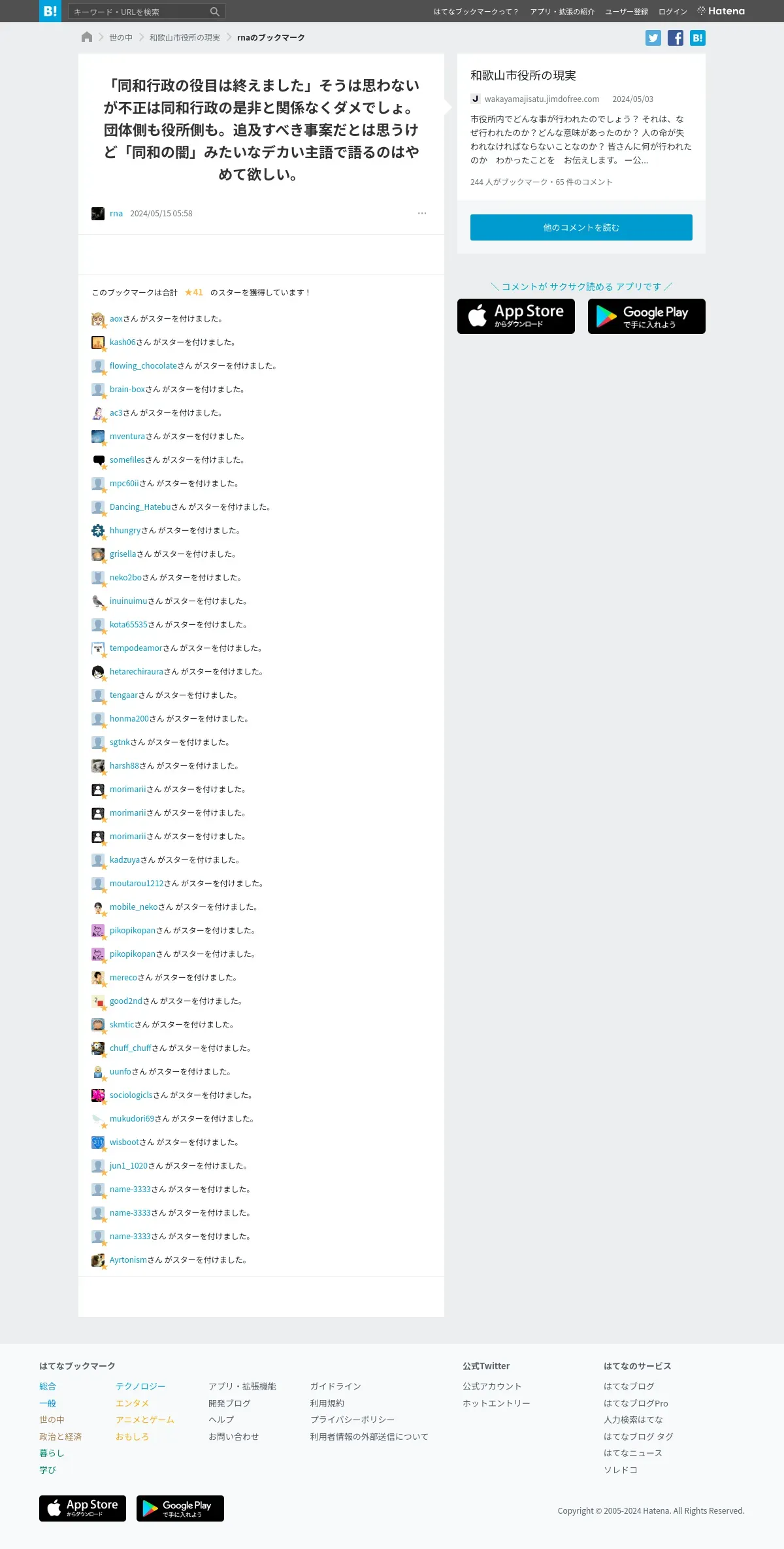Share via the Facebook icon
Image resolution: width=784 pixels, height=1549 pixels.
tap(676, 38)
